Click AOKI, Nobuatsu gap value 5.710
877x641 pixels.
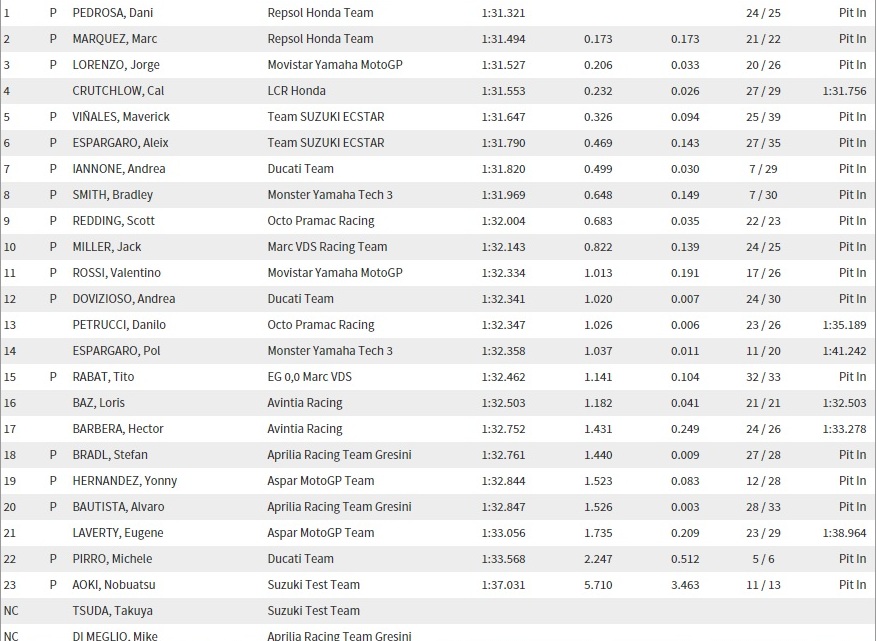click(x=598, y=585)
